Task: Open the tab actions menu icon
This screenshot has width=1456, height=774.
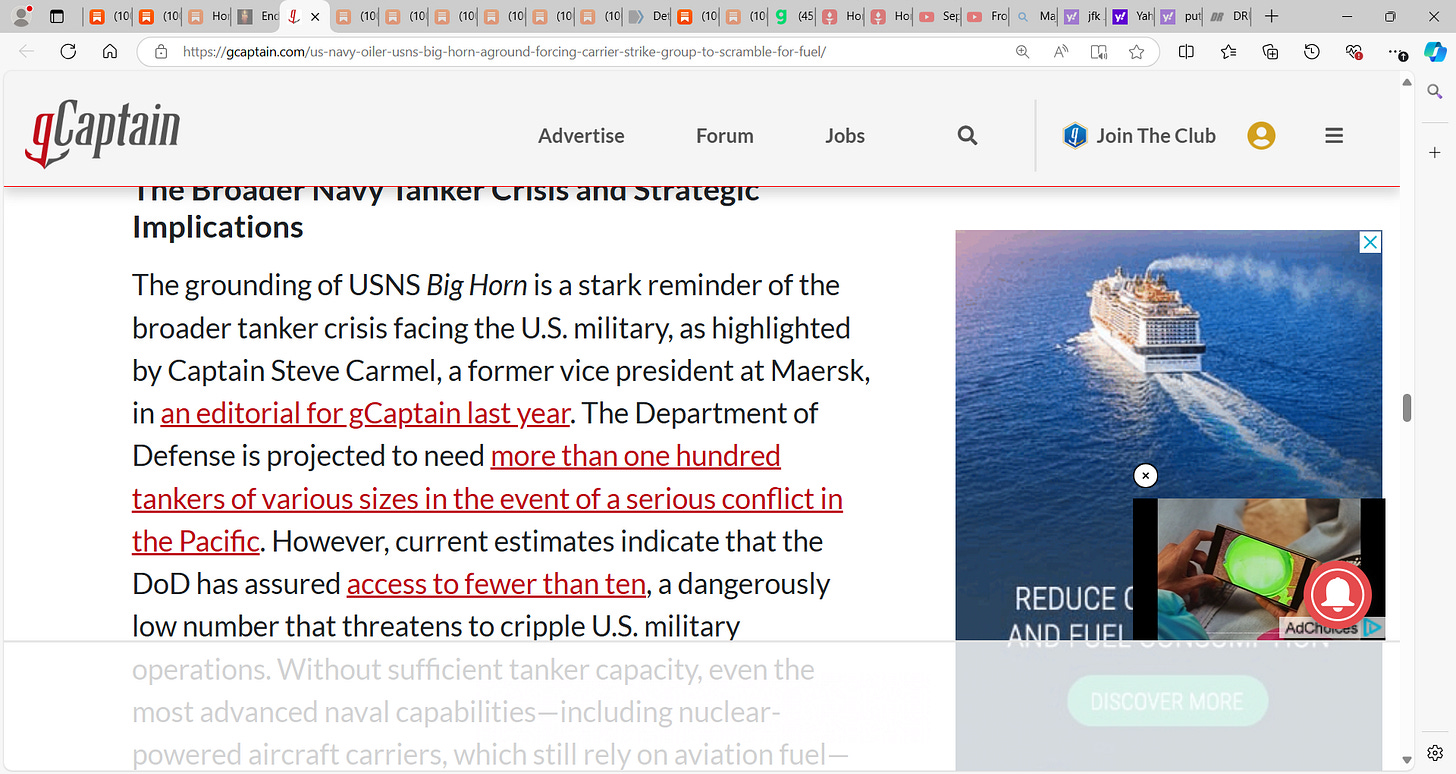Action: [x=57, y=16]
